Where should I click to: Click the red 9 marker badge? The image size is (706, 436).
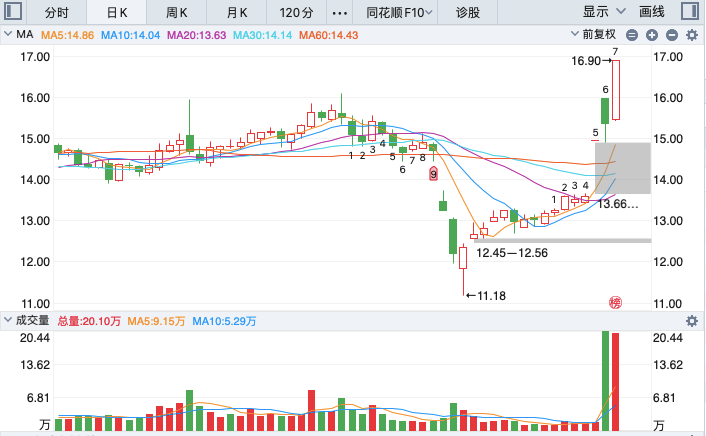[433, 174]
